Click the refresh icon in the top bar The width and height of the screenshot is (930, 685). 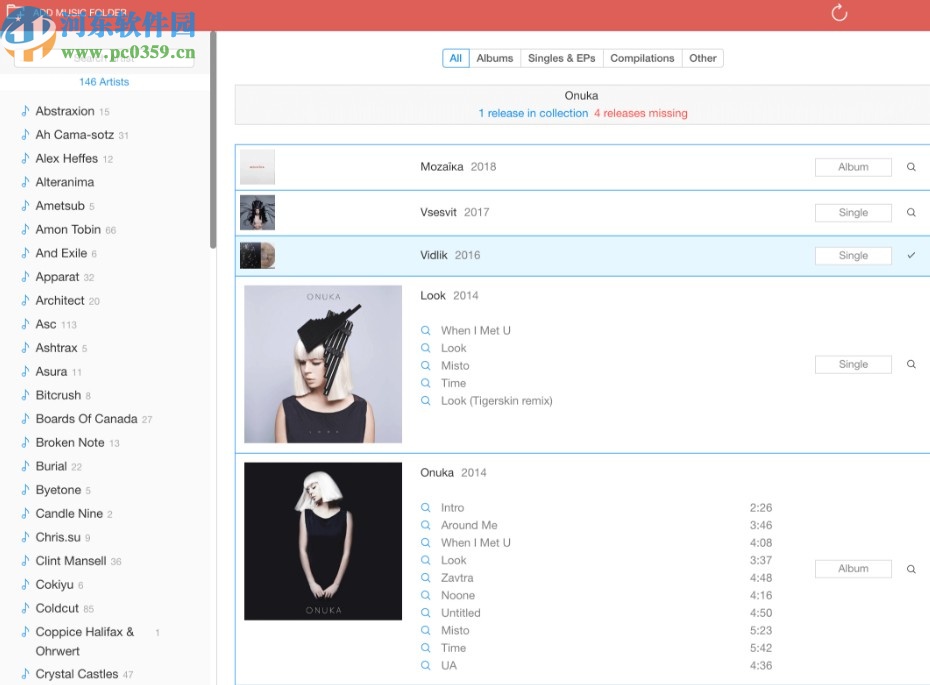pyautogui.click(x=839, y=13)
